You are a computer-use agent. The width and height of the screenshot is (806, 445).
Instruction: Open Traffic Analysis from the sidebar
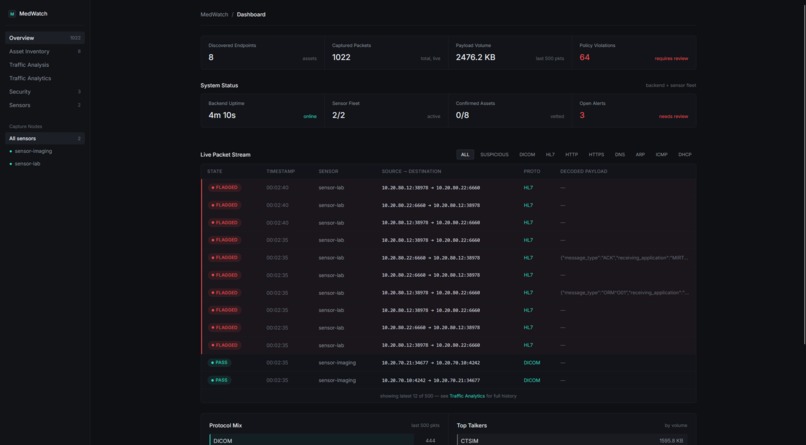(45, 65)
